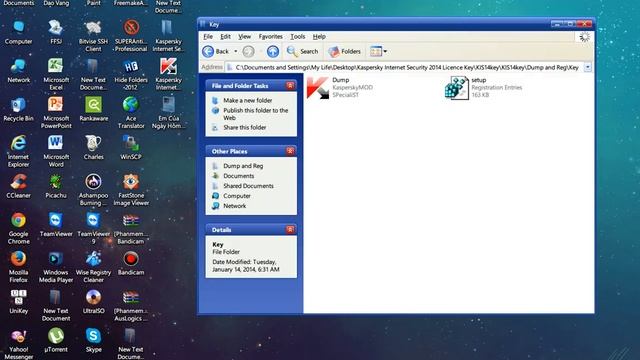640x360 pixels.
Task: Select the Picachu desktop icon
Action: [56, 187]
